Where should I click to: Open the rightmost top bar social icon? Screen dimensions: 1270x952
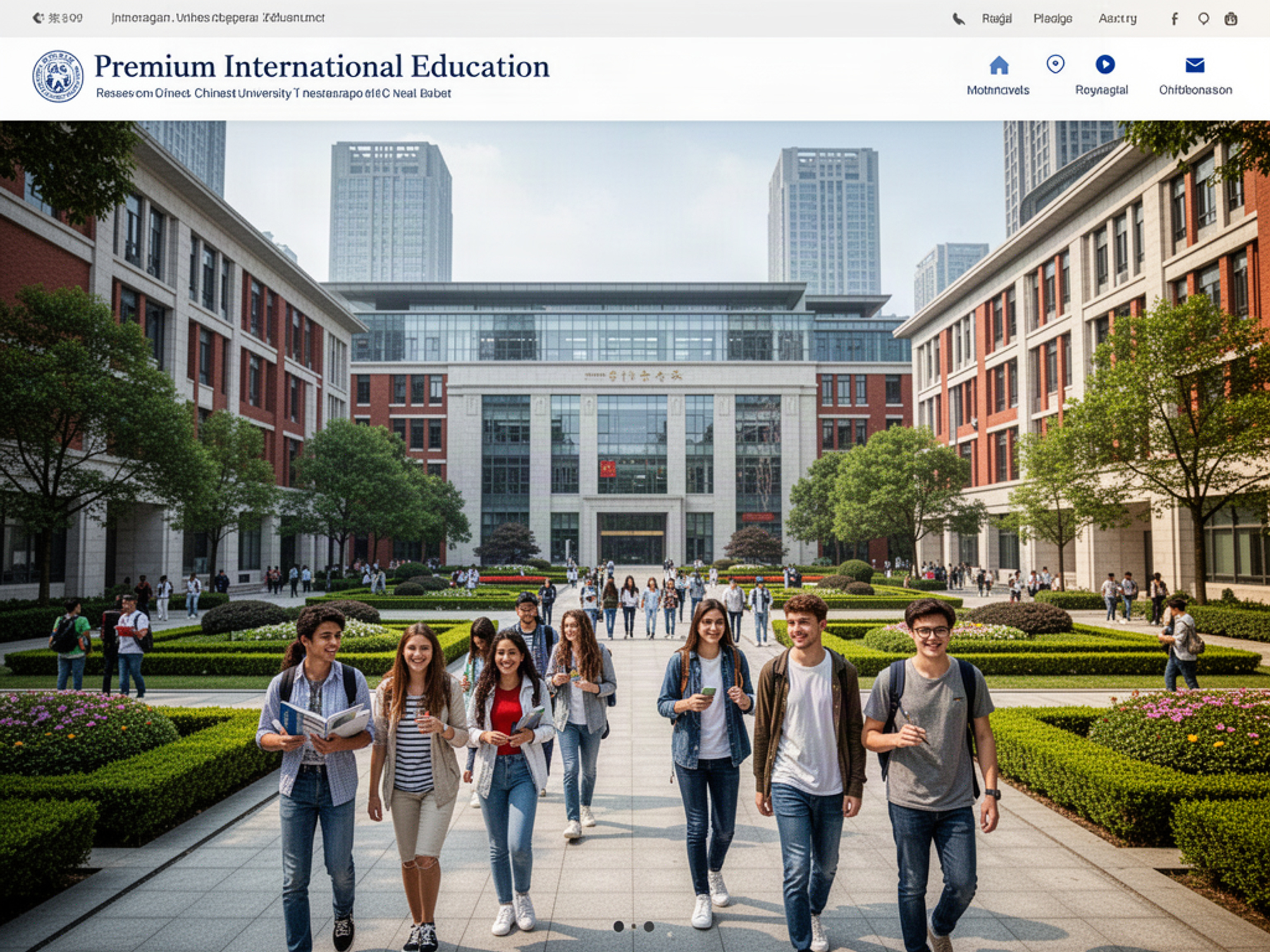[1231, 19]
